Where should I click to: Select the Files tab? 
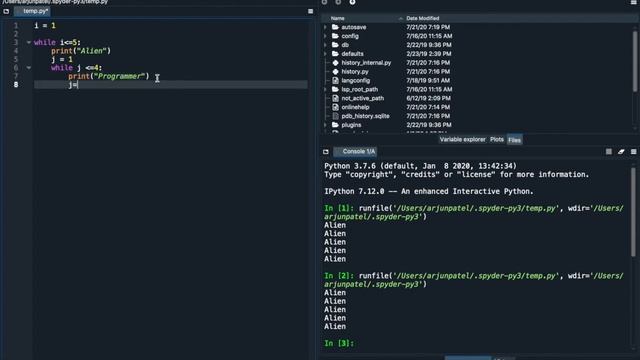(514, 140)
